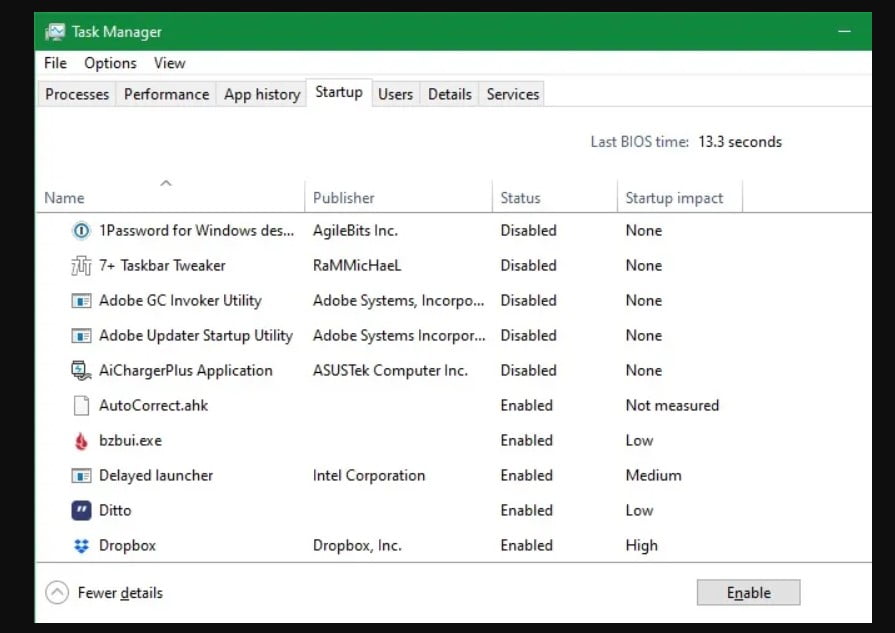Select the "1Password for Windows des..." entry

click(x=196, y=231)
